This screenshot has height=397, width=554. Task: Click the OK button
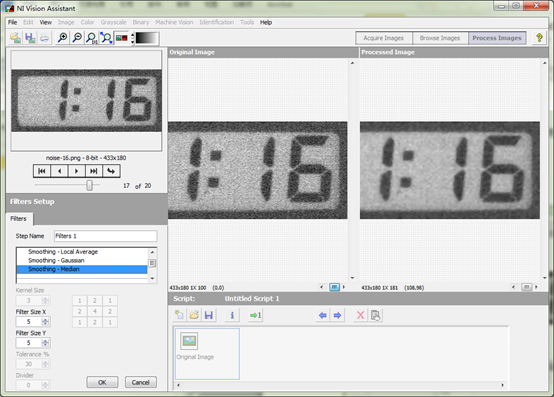(102, 382)
